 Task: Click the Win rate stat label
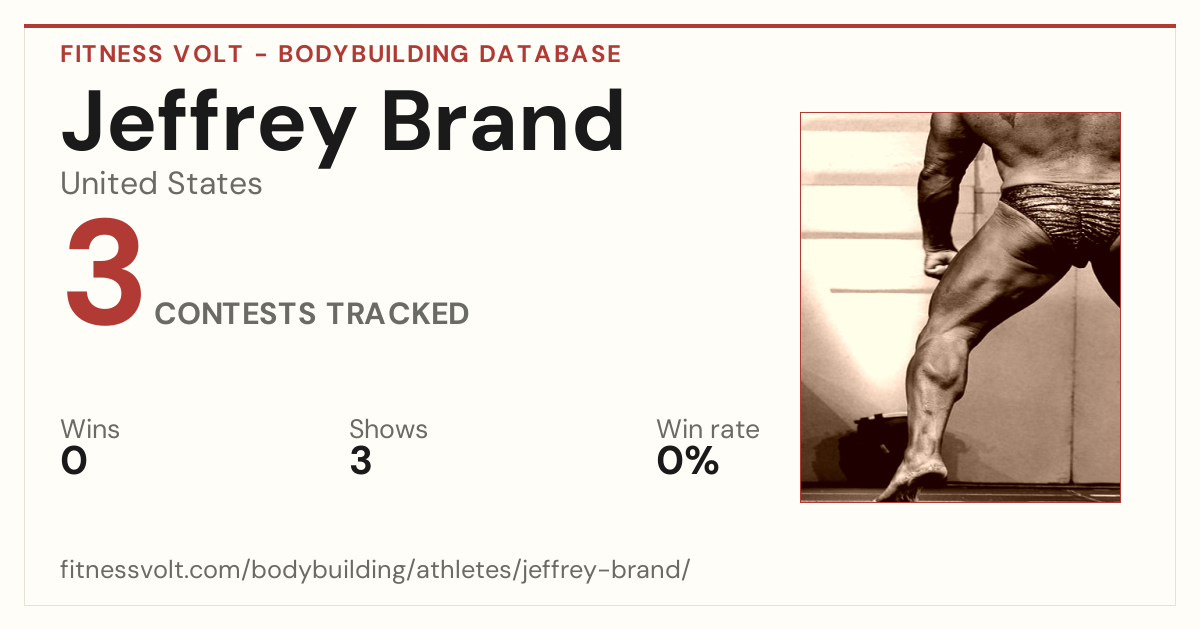tap(707, 429)
